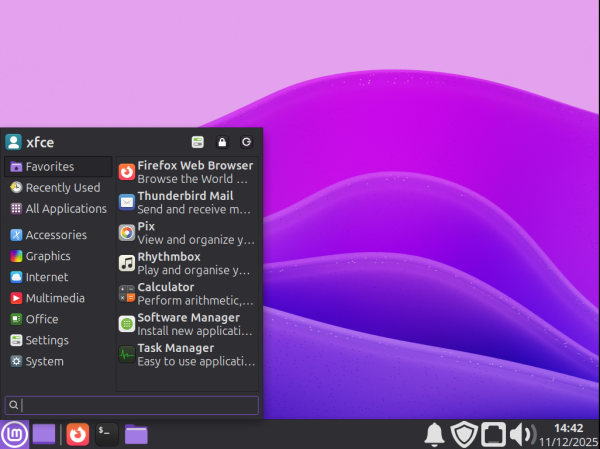Click the update manager shield icon
This screenshot has height=449, width=600.
(x=464, y=434)
